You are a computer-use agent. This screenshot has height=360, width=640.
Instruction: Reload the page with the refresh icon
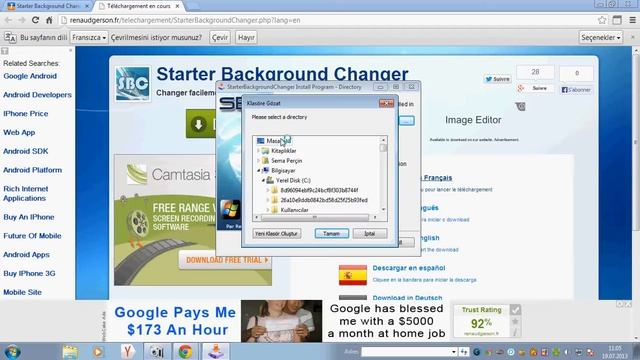click(x=36, y=20)
